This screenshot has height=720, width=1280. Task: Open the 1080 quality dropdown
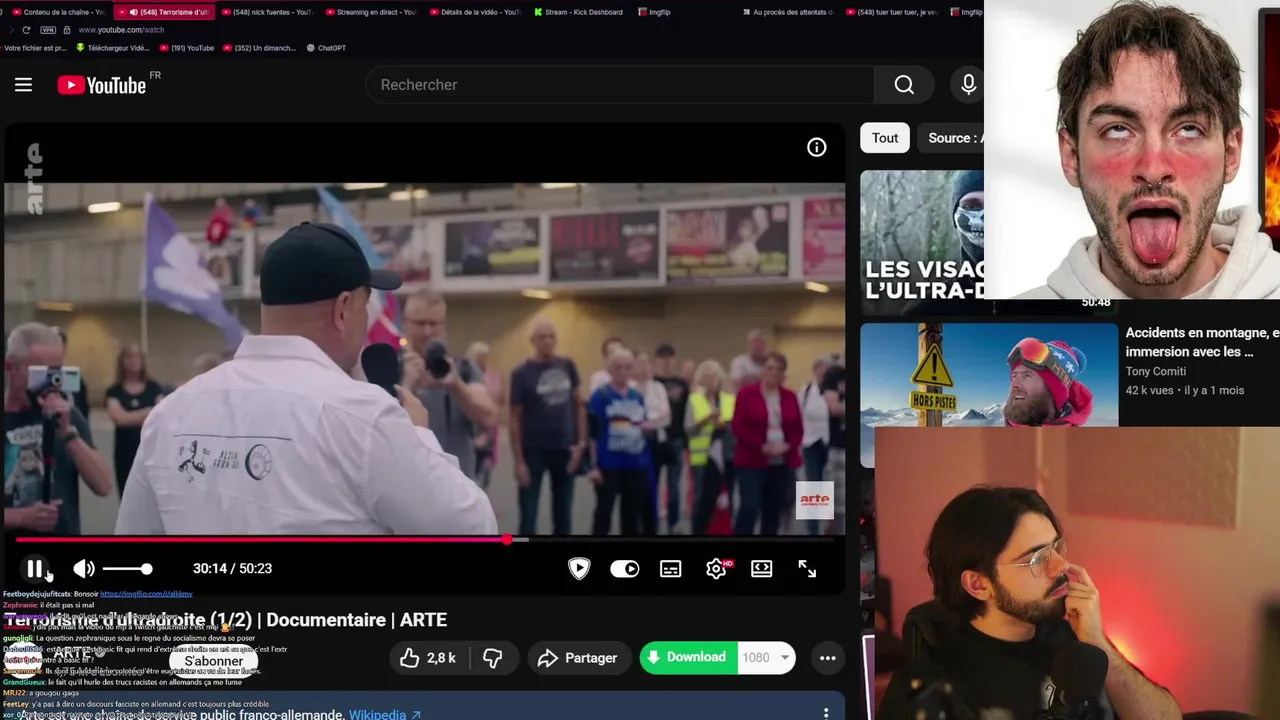pyautogui.click(x=765, y=657)
